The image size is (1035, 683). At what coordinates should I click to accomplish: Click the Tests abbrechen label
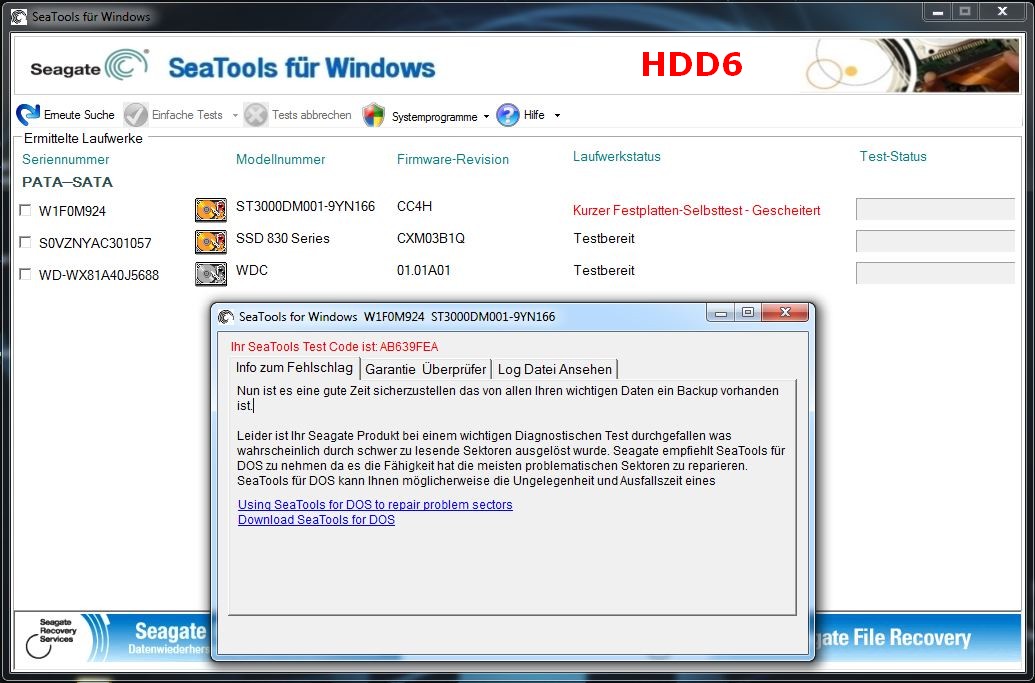[x=312, y=115]
